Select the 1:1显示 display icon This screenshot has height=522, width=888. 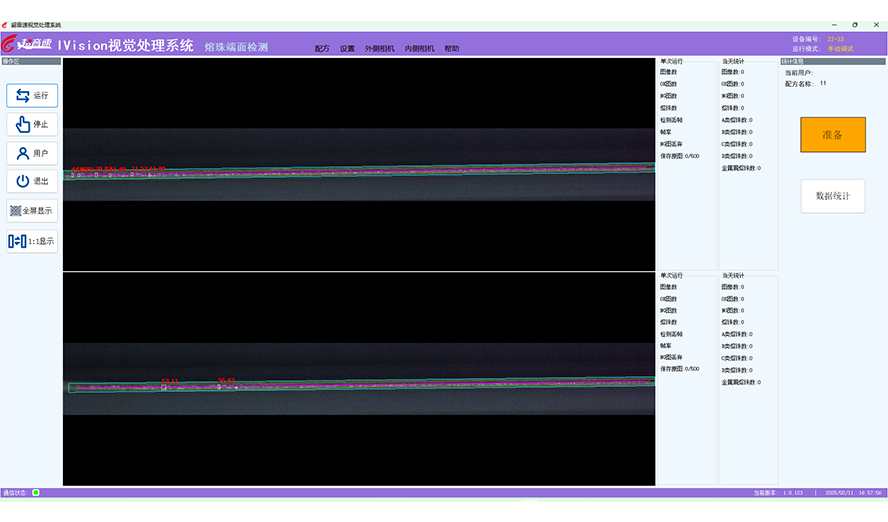[17, 241]
